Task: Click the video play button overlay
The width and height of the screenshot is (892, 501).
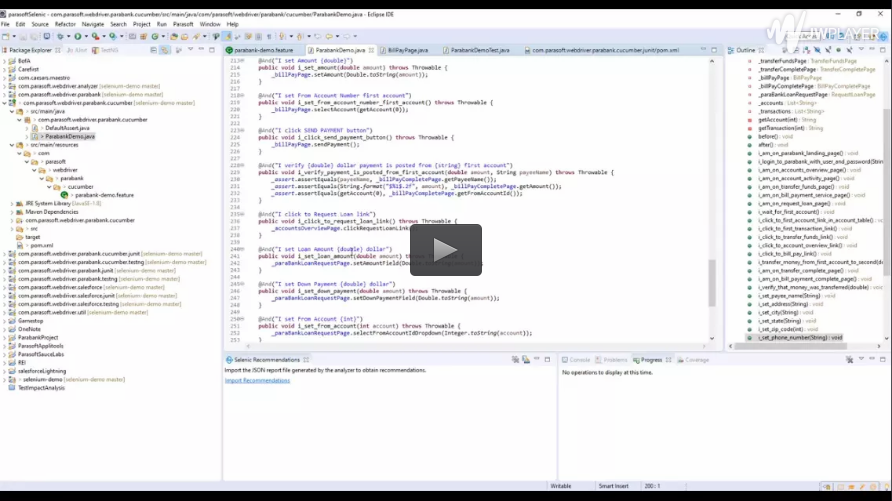Action: coord(445,250)
